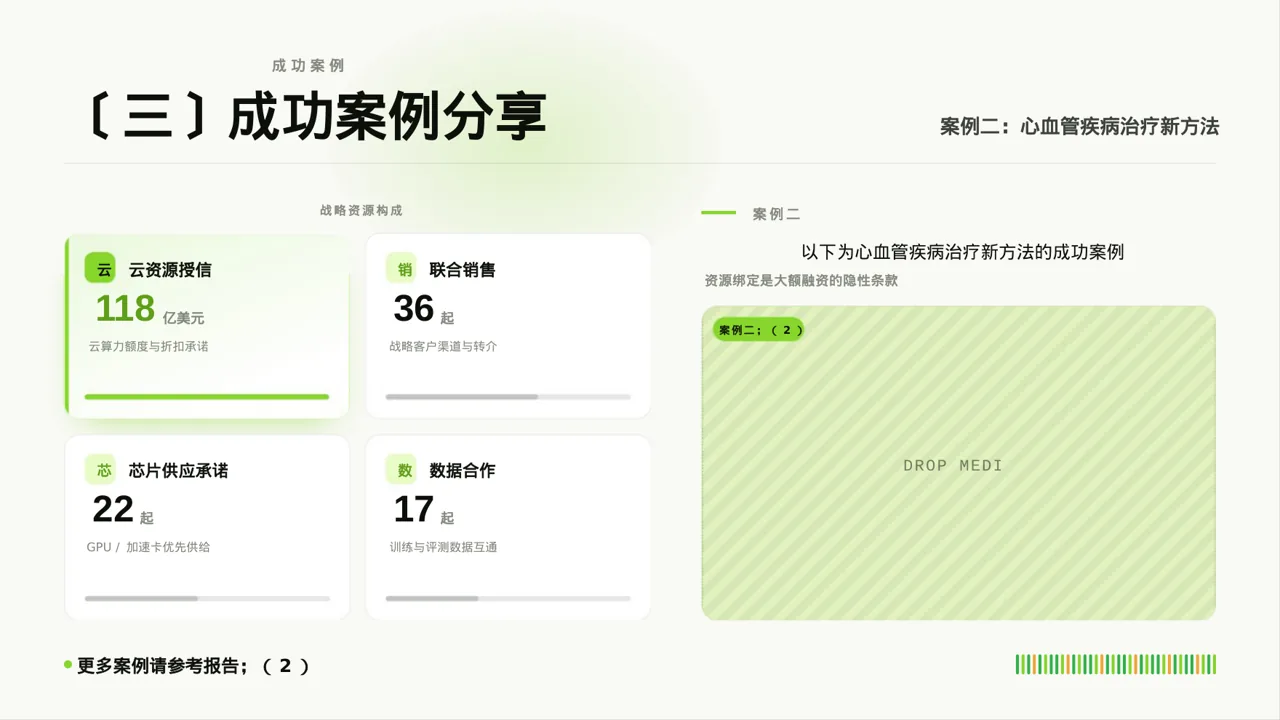1280x720 pixels.
Task: Click the 销 icon on the 联合销售 card
Action: [x=401, y=269]
